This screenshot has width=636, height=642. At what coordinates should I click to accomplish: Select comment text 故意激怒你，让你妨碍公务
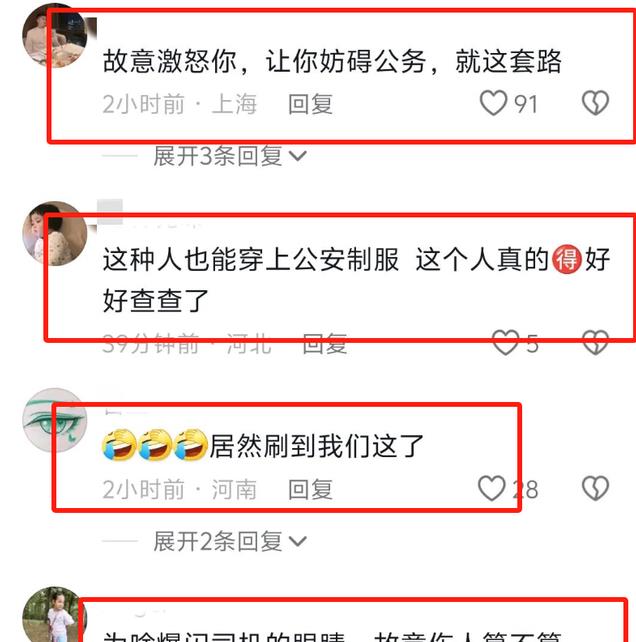point(264,61)
